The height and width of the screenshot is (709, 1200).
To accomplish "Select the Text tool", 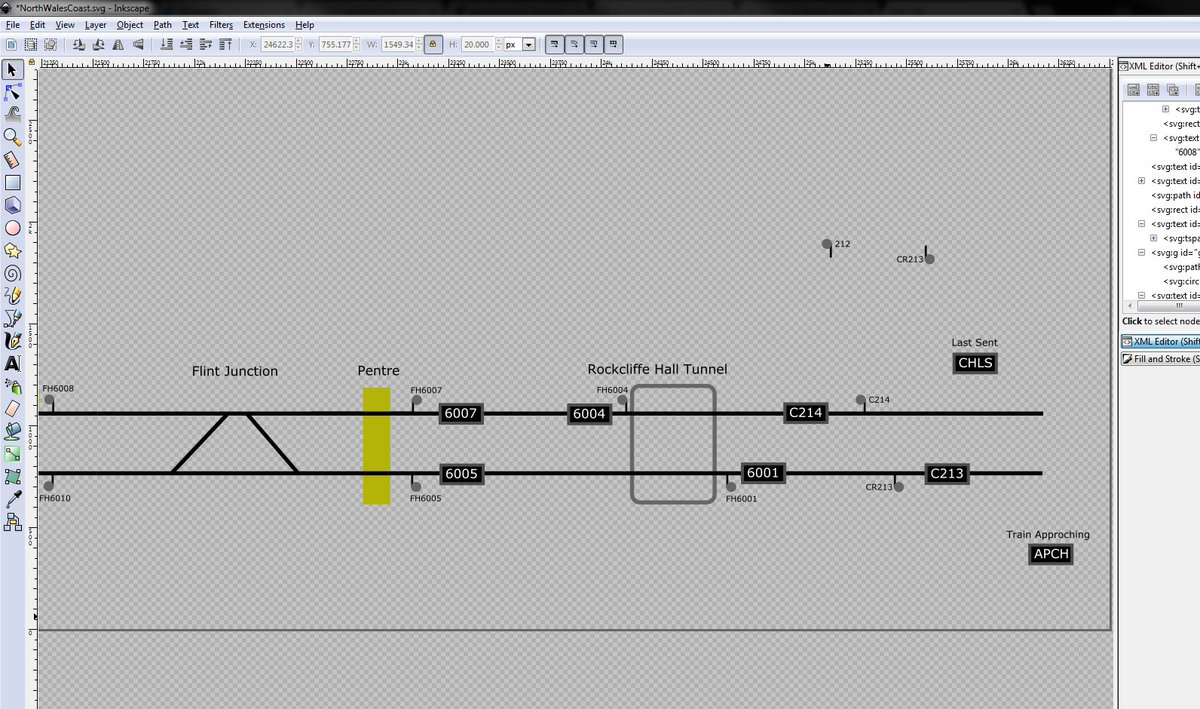I will [x=13, y=363].
